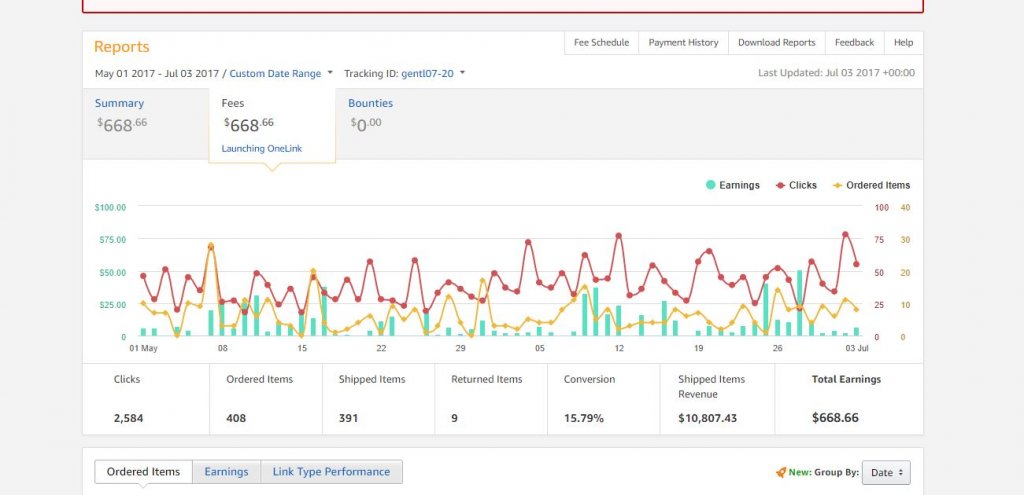Click the Payment History button
This screenshot has width=1024, height=495.
click(683, 43)
